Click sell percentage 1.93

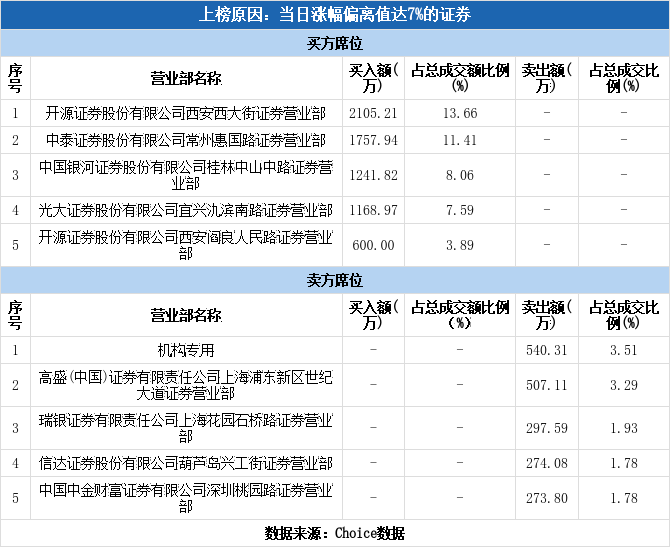pyautogui.click(x=624, y=428)
